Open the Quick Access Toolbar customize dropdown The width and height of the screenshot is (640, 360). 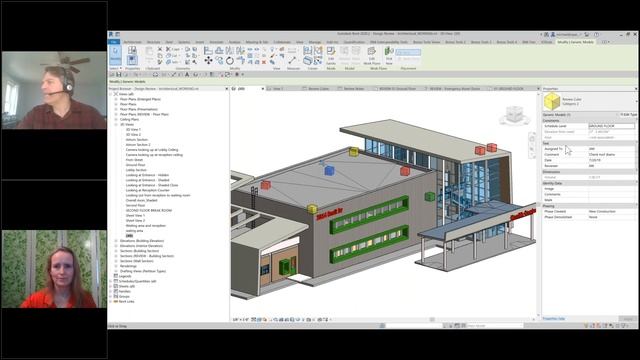(x=242, y=75)
